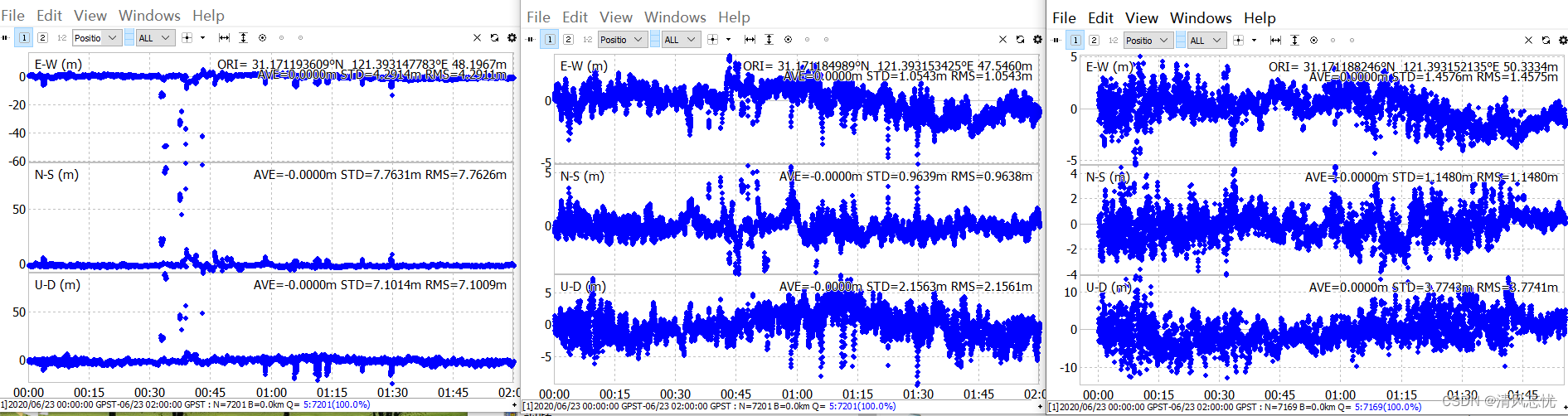
Task: Click the show track point icon in the middle window
Action: tap(788, 39)
